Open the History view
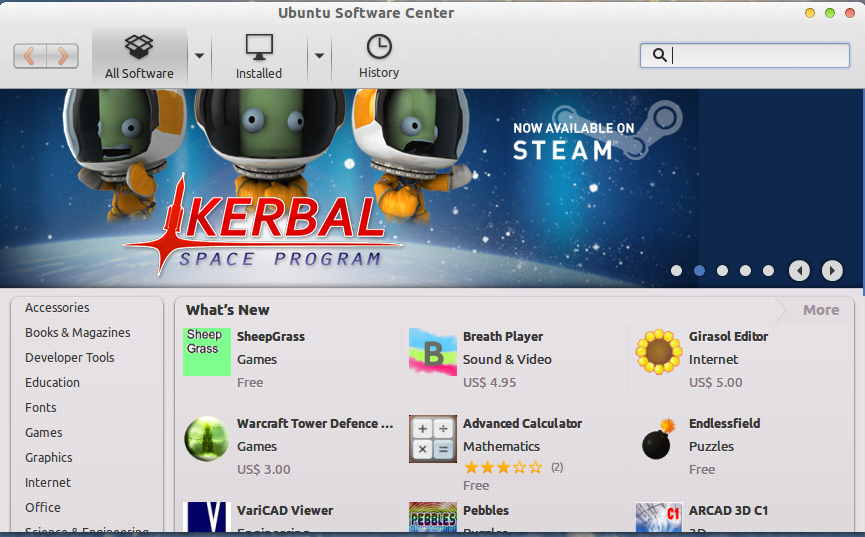865x537 pixels. tap(379, 57)
